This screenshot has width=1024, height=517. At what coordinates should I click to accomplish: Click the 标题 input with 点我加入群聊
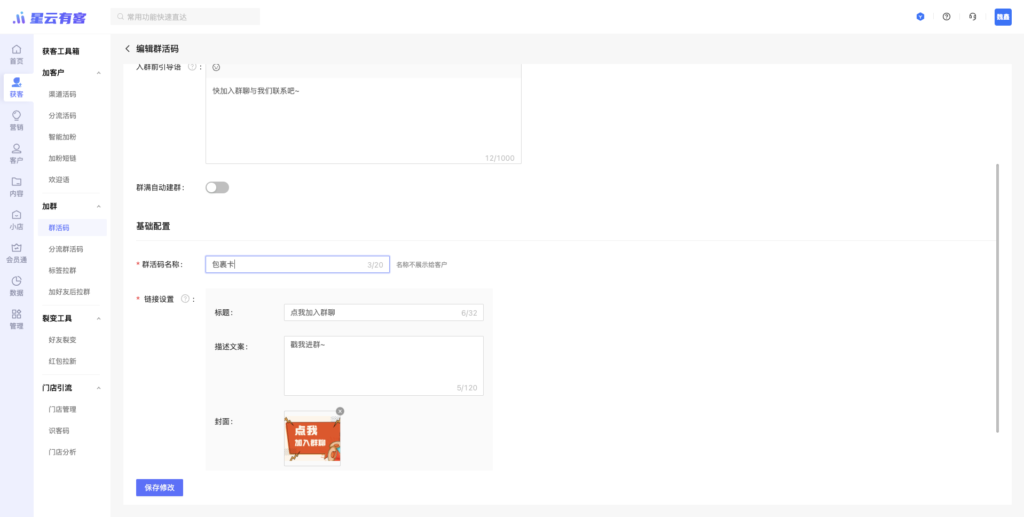click(x=383, y=313)
